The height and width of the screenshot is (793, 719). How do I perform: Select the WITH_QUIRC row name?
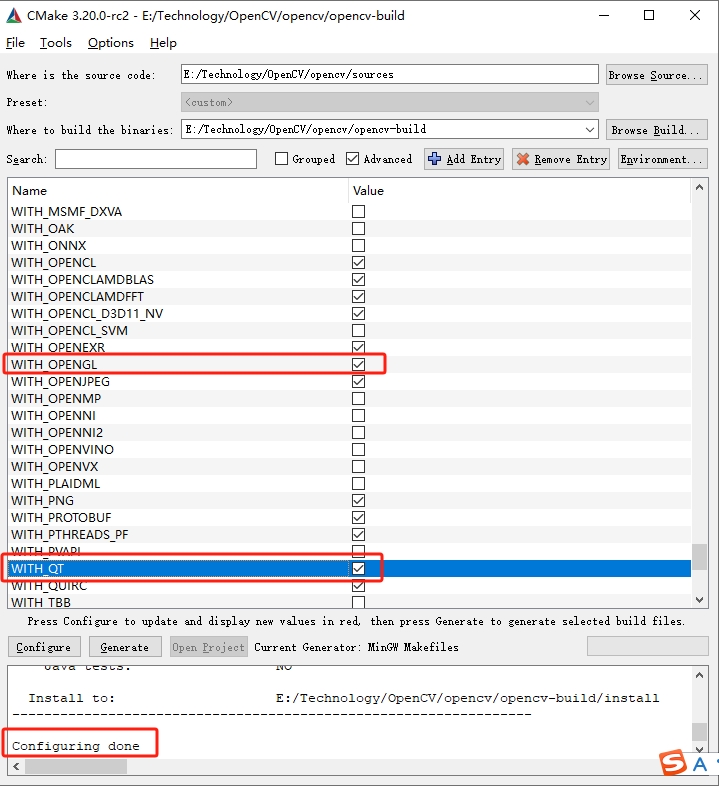(49, 586)
